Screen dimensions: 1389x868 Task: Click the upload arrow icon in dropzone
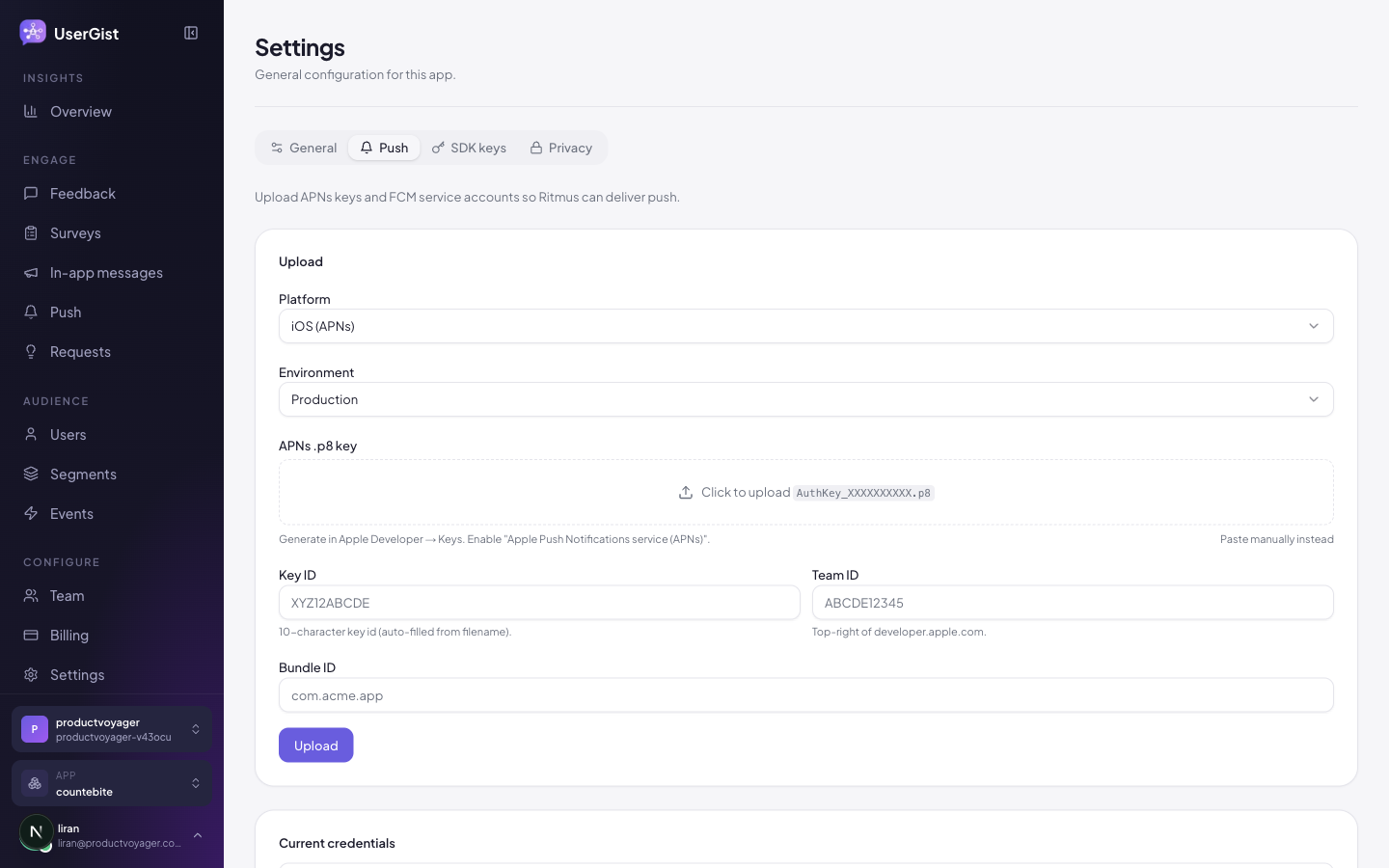(x=686, y=493)
